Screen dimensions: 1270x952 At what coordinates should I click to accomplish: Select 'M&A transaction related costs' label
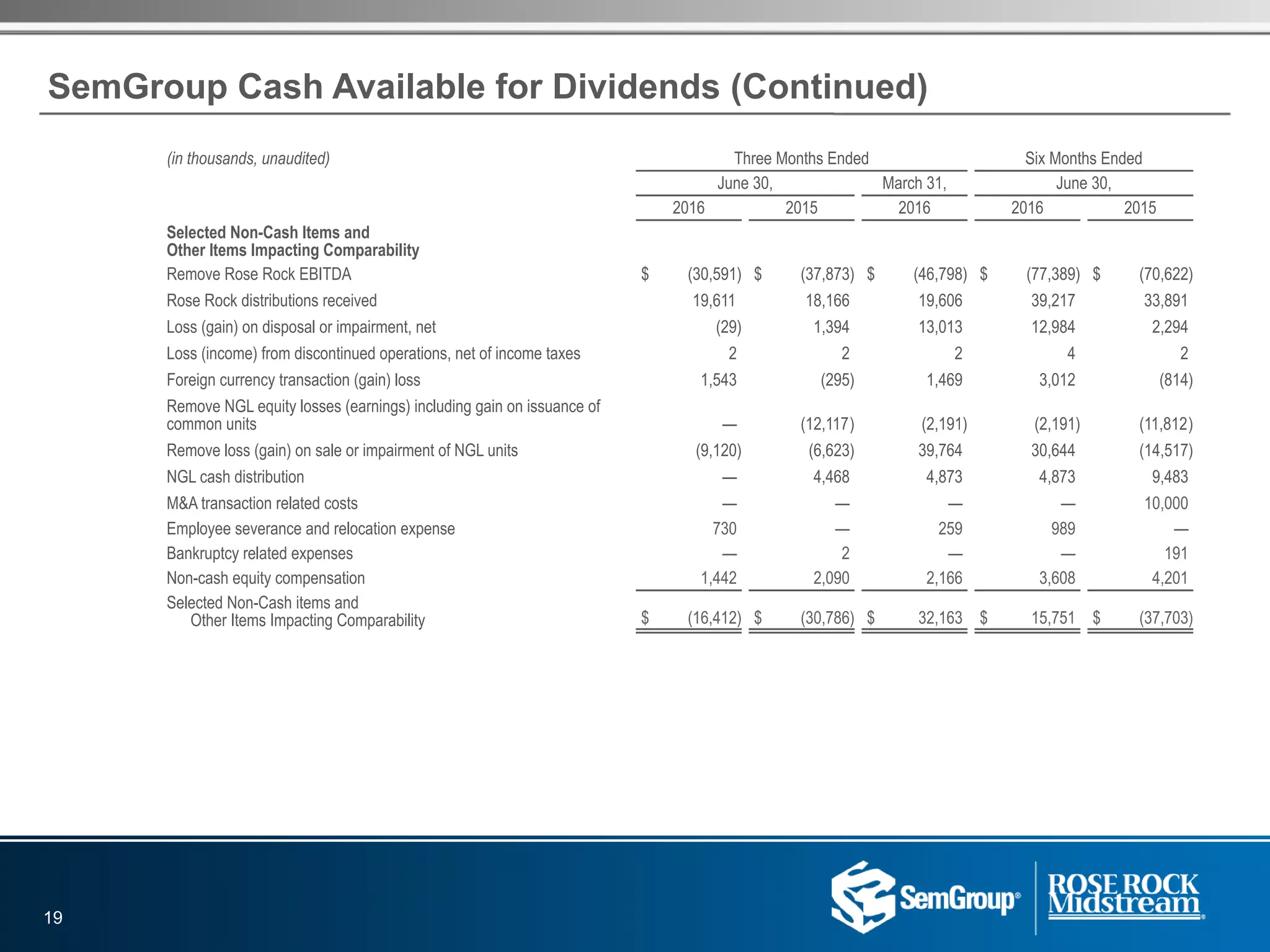coord(262,503)
